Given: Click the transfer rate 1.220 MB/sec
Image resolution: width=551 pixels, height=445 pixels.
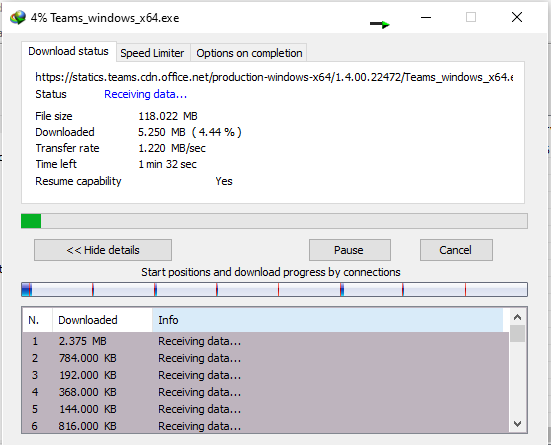Looking at the screenshot, I should 172,148.
